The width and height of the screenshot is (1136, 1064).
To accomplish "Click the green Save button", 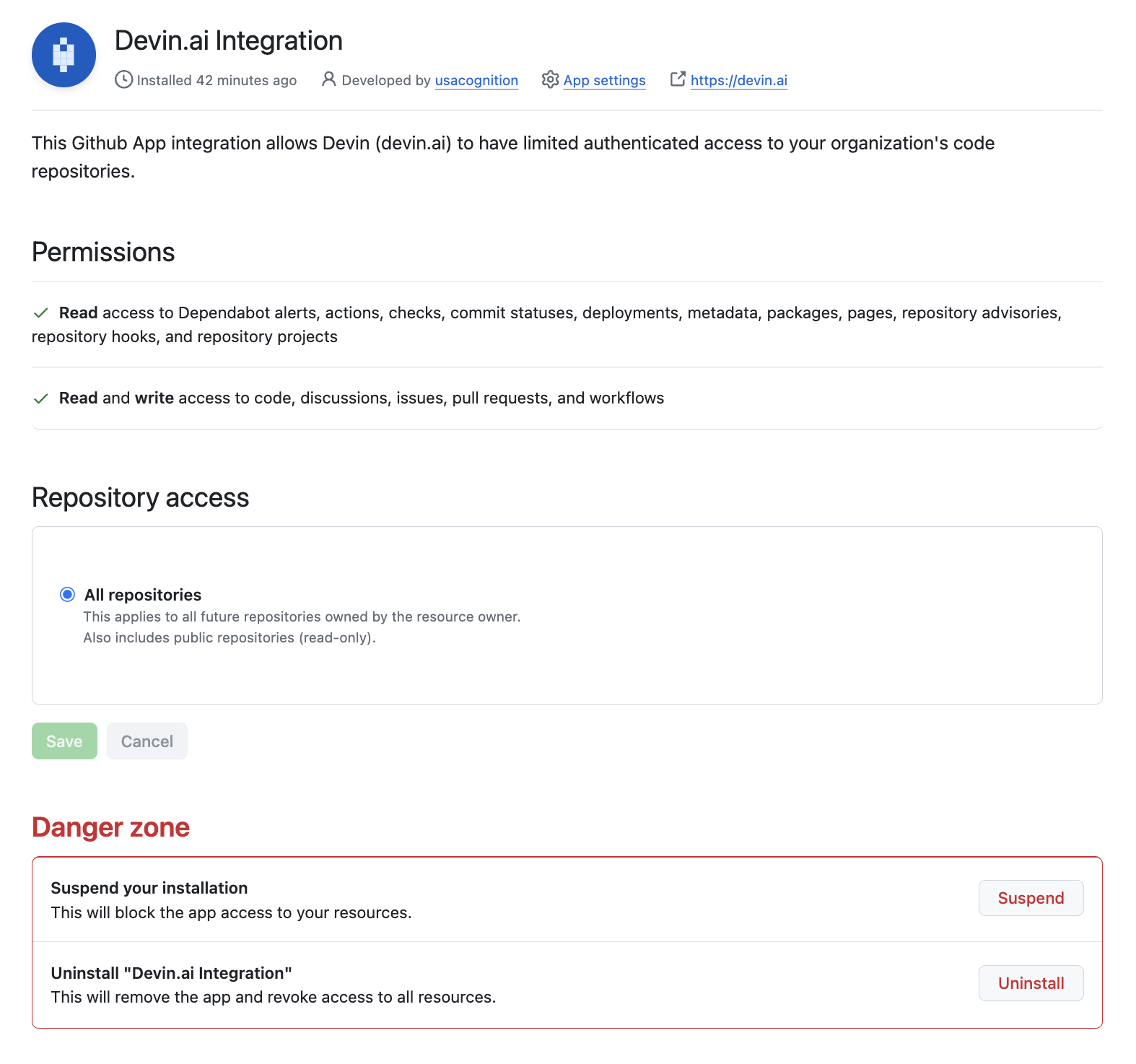I will (64, 741).
